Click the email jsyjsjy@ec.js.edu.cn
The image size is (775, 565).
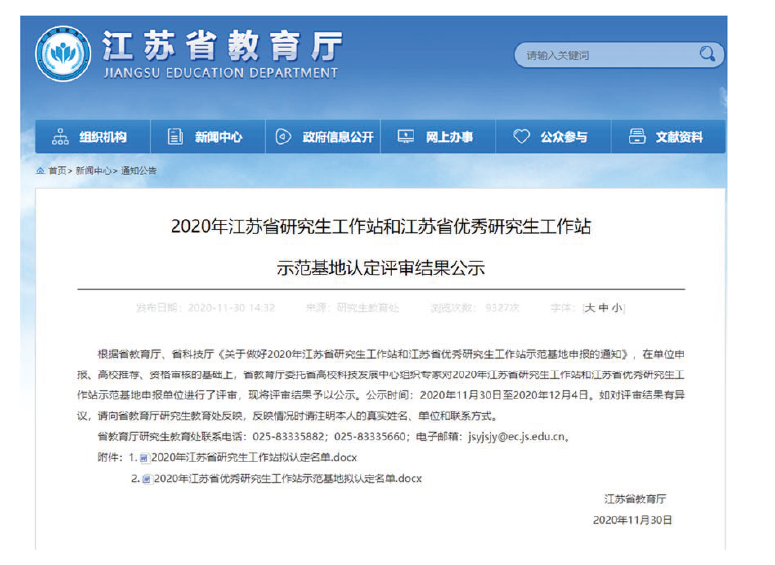click(x=516, y=436)
